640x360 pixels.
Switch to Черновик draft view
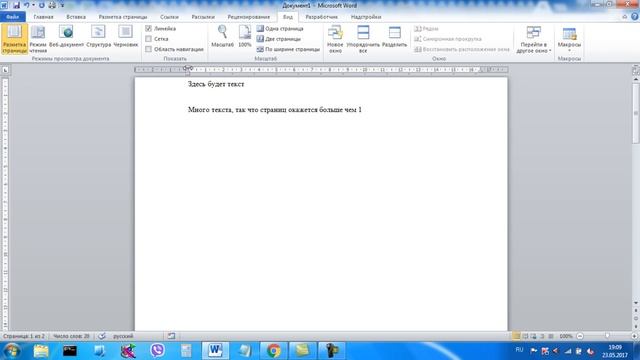tap(125, 37)
